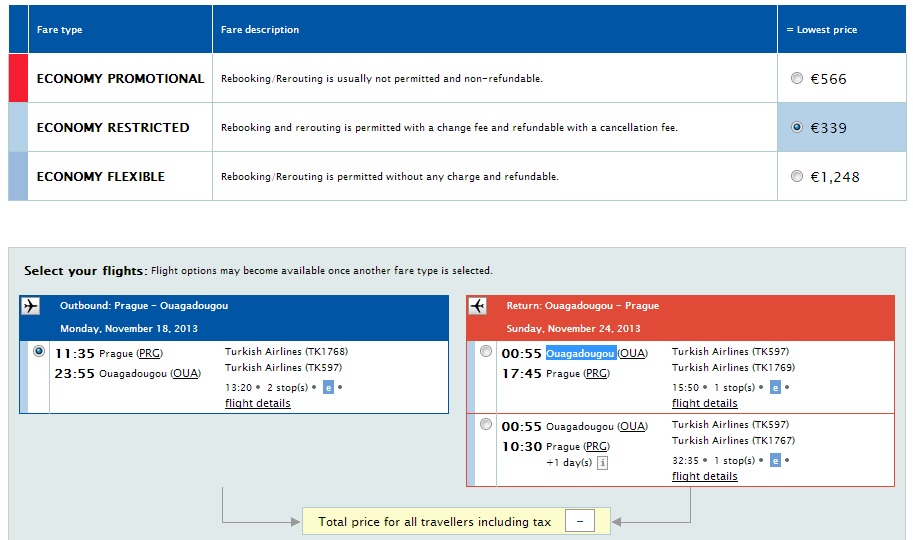Screen dimensions: 913x540
Task: Click the highlighted Ouagadougou text in the return list
Action: click(581, 354)
